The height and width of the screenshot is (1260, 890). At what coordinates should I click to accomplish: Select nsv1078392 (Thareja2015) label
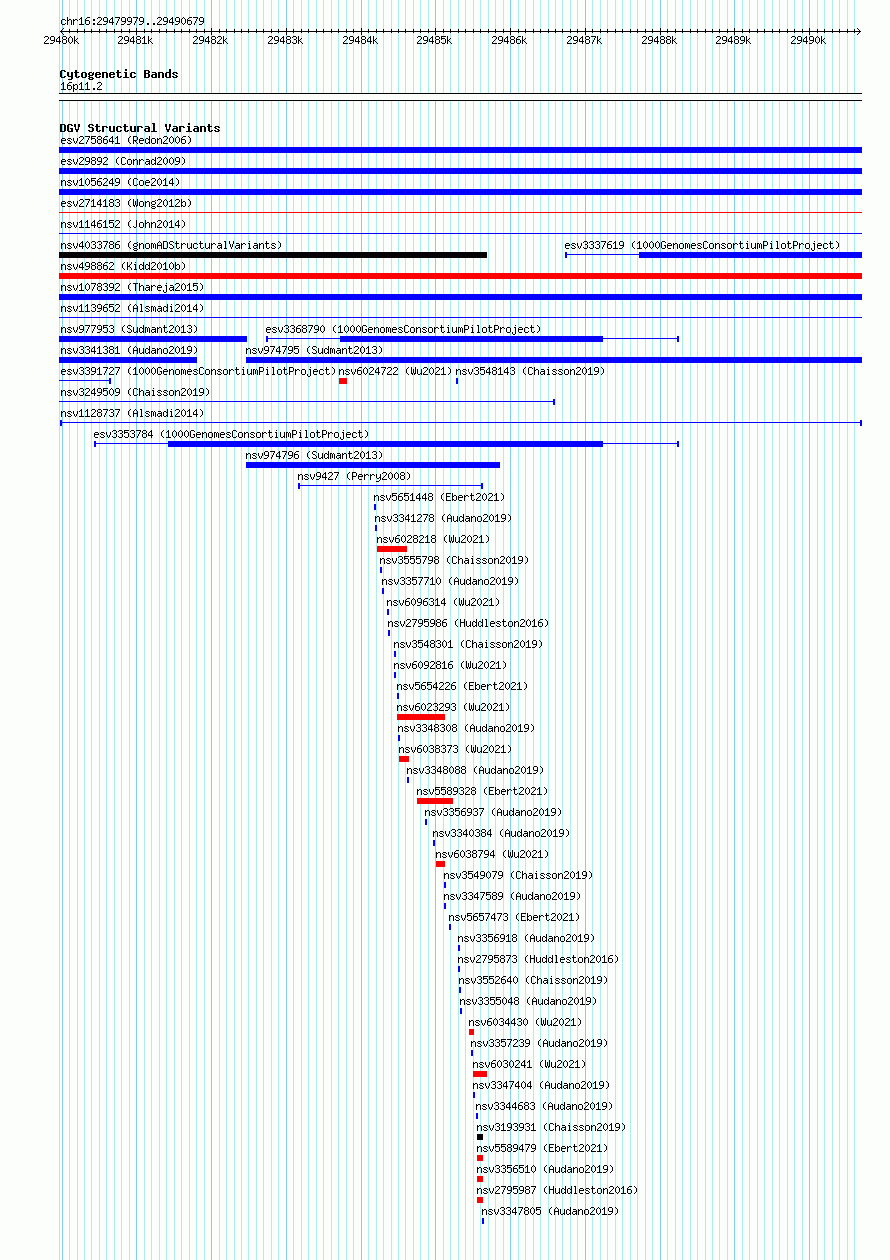132,287
